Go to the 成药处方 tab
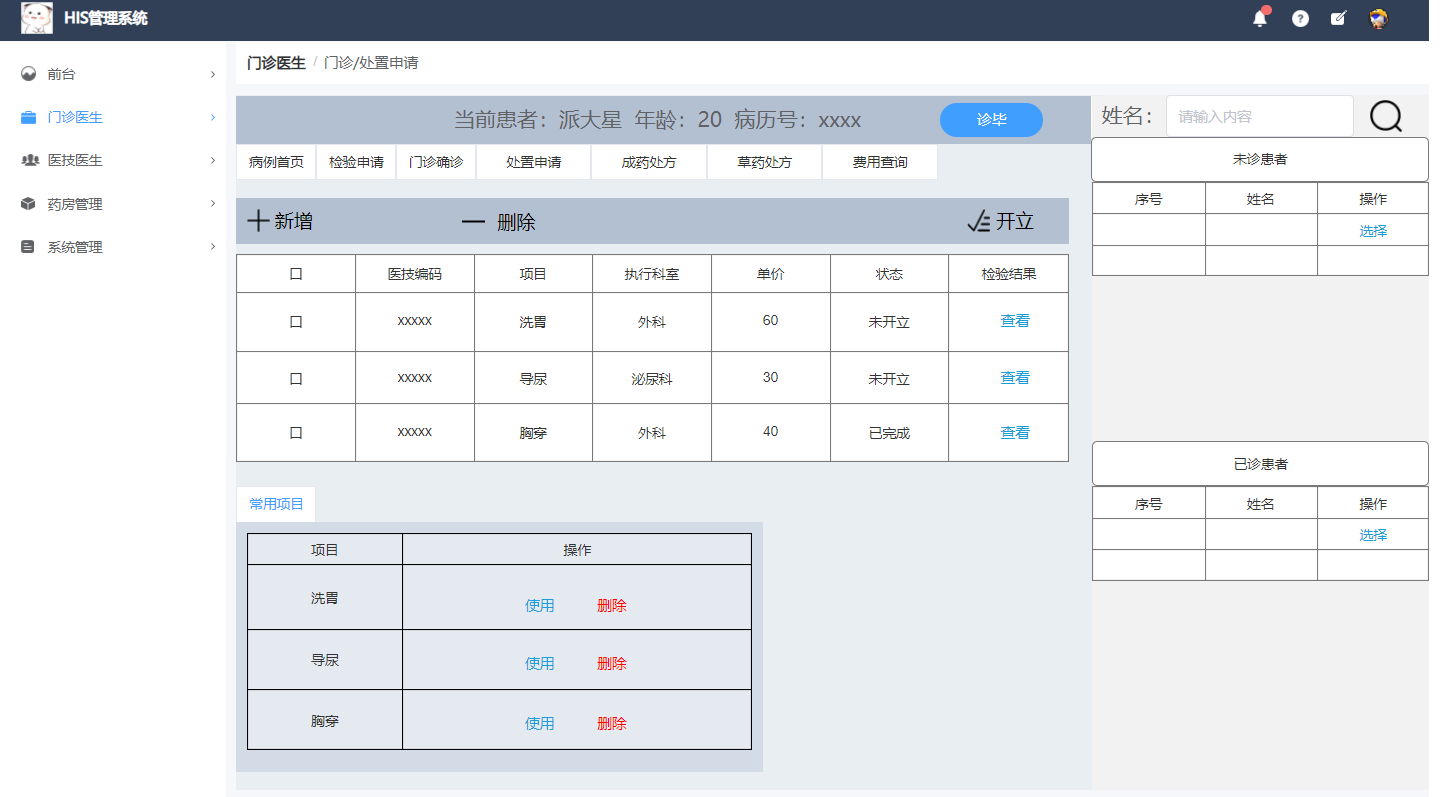 [649, 162]
